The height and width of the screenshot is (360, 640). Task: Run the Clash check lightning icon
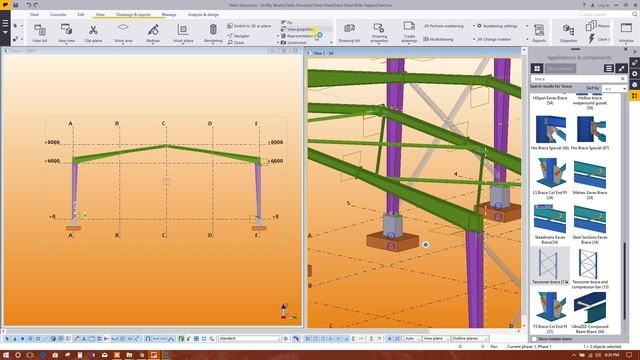tap(591, 39)
